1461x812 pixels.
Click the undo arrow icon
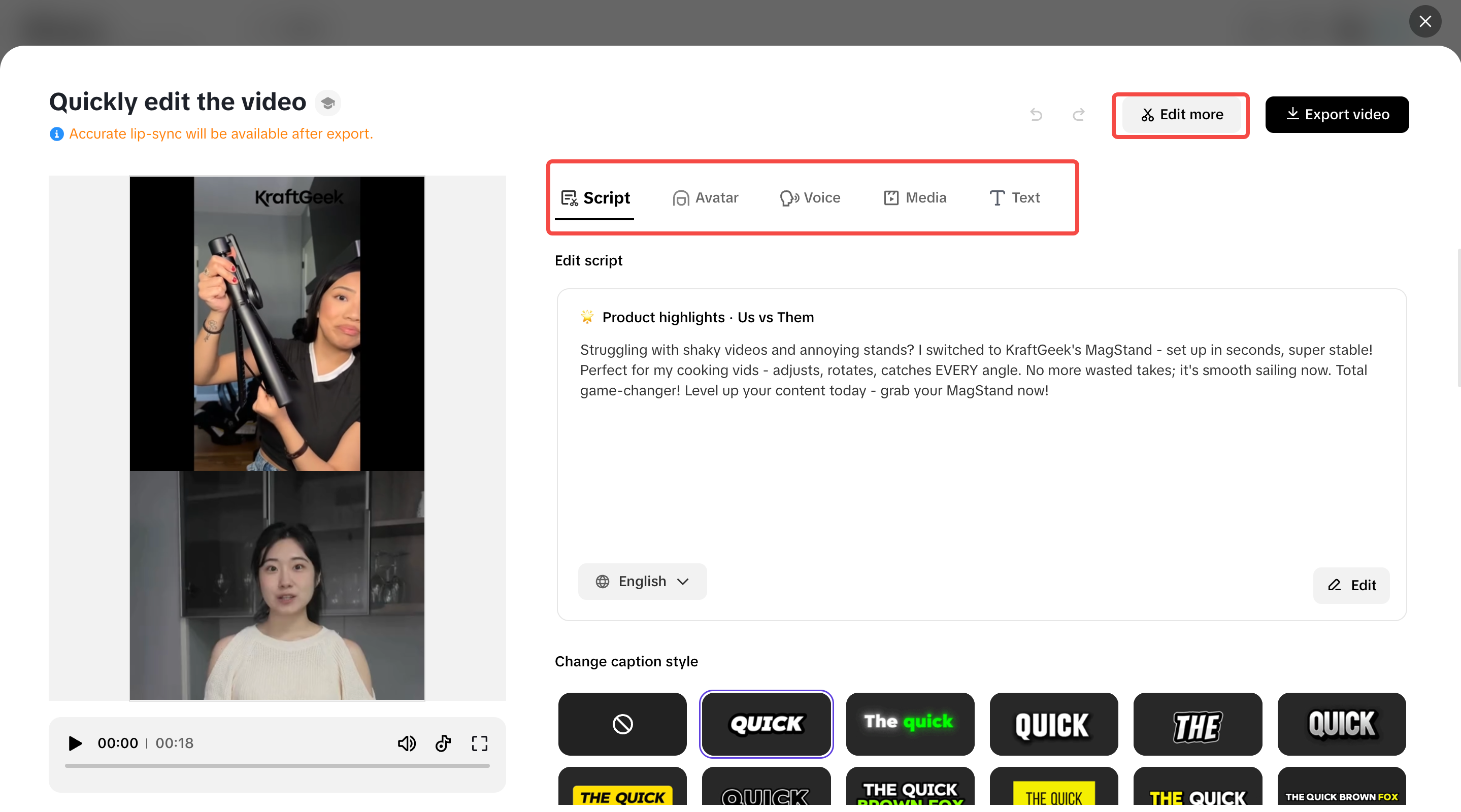pyautogui.click(x=1036, y=115)
